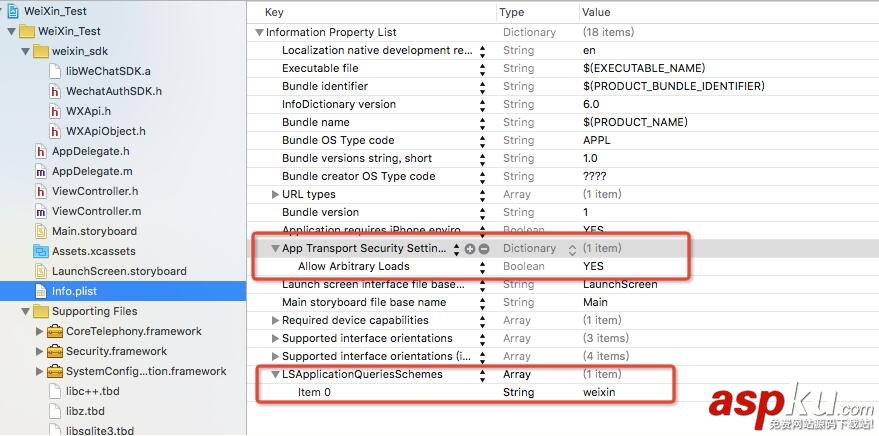The width and height of the screenshot is (879, 436).
Task: Click the weixin value field of Item 0
Action: [x=599, y=392]
